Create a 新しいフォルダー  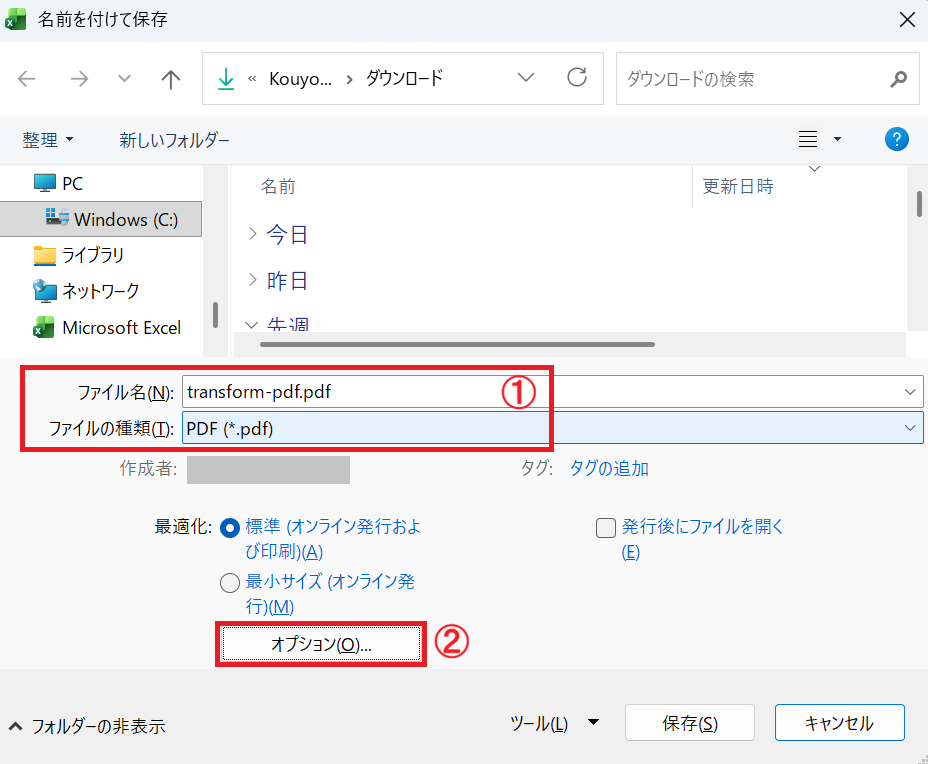(x=174, y=140)
